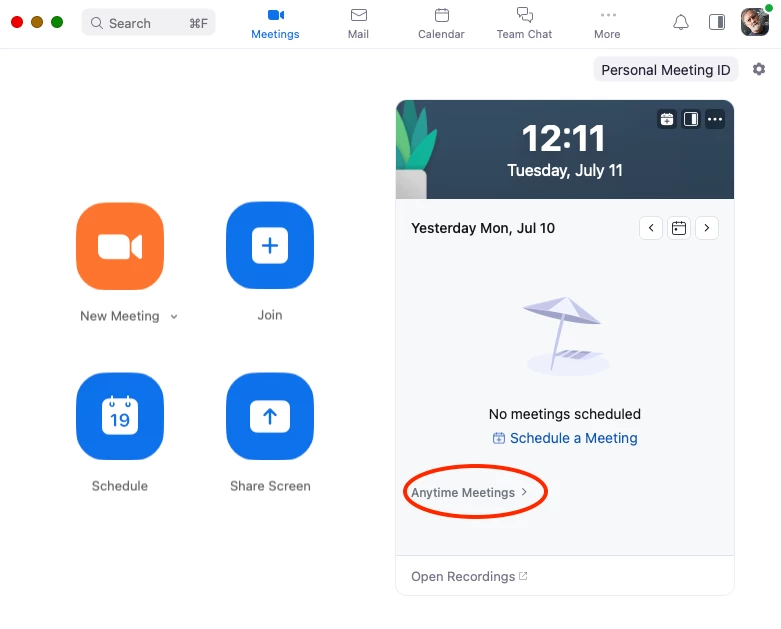Open the Mail tab
The image size is (781, 629).
[x=359, y=24]
